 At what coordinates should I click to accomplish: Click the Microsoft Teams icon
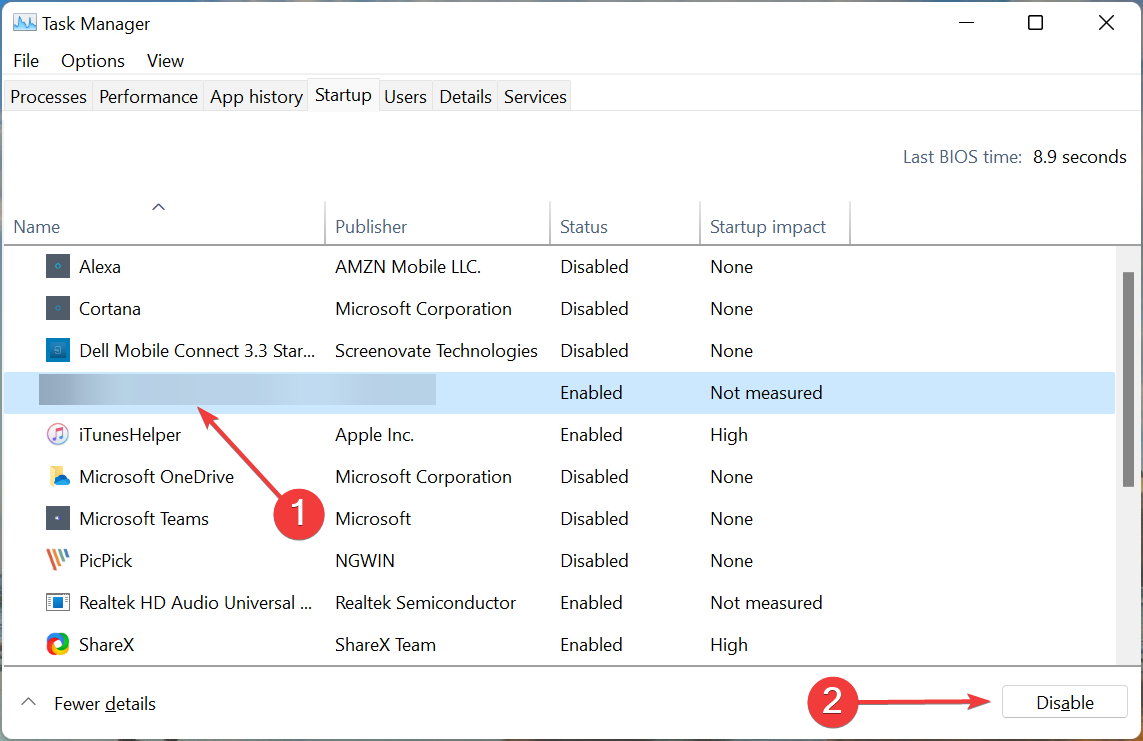tap(58, 519)
